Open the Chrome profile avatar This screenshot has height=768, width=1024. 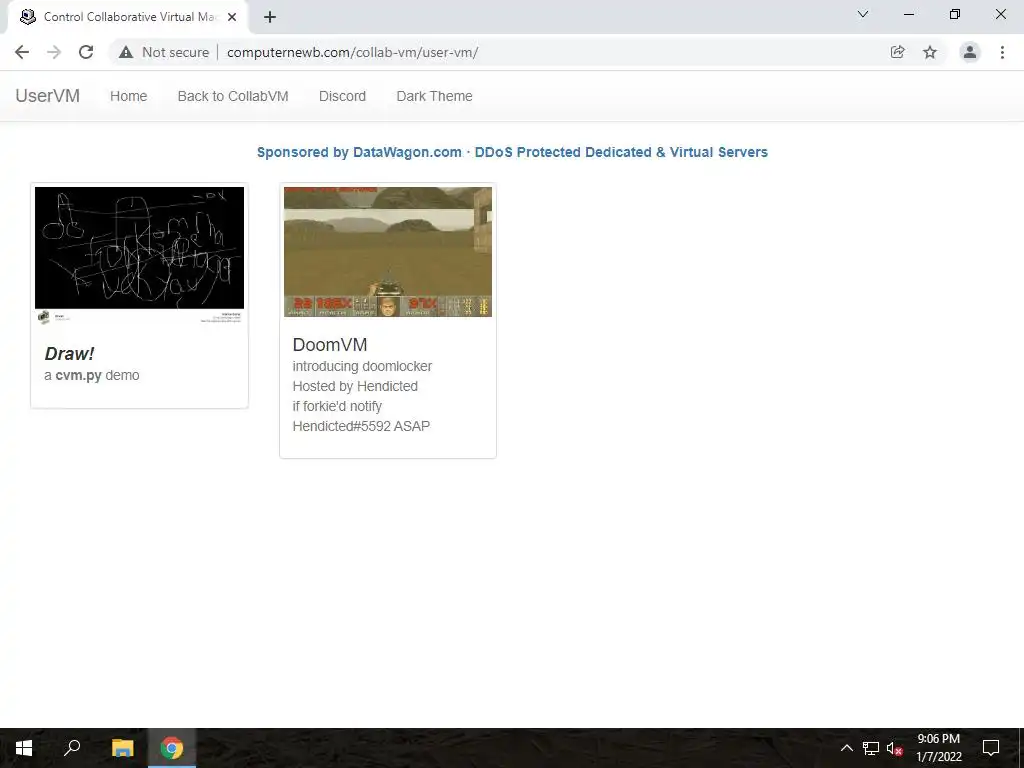point(970,52)
